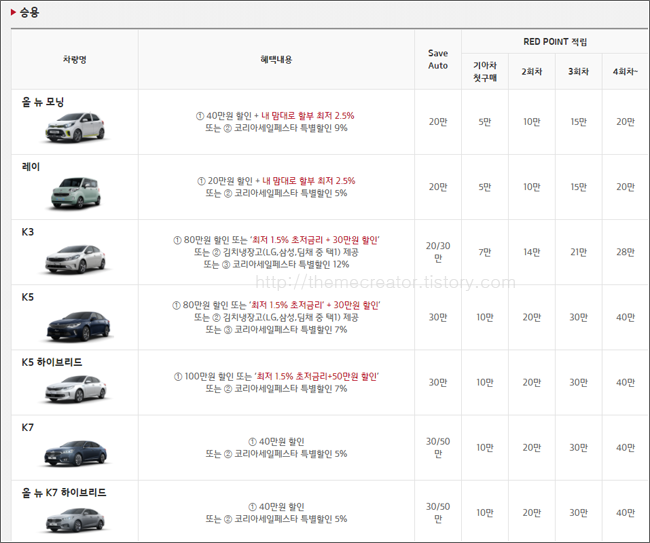650x543 pixels.
Task: Select the K7 model name above blue sedan
Action: [x=28, y=427]
